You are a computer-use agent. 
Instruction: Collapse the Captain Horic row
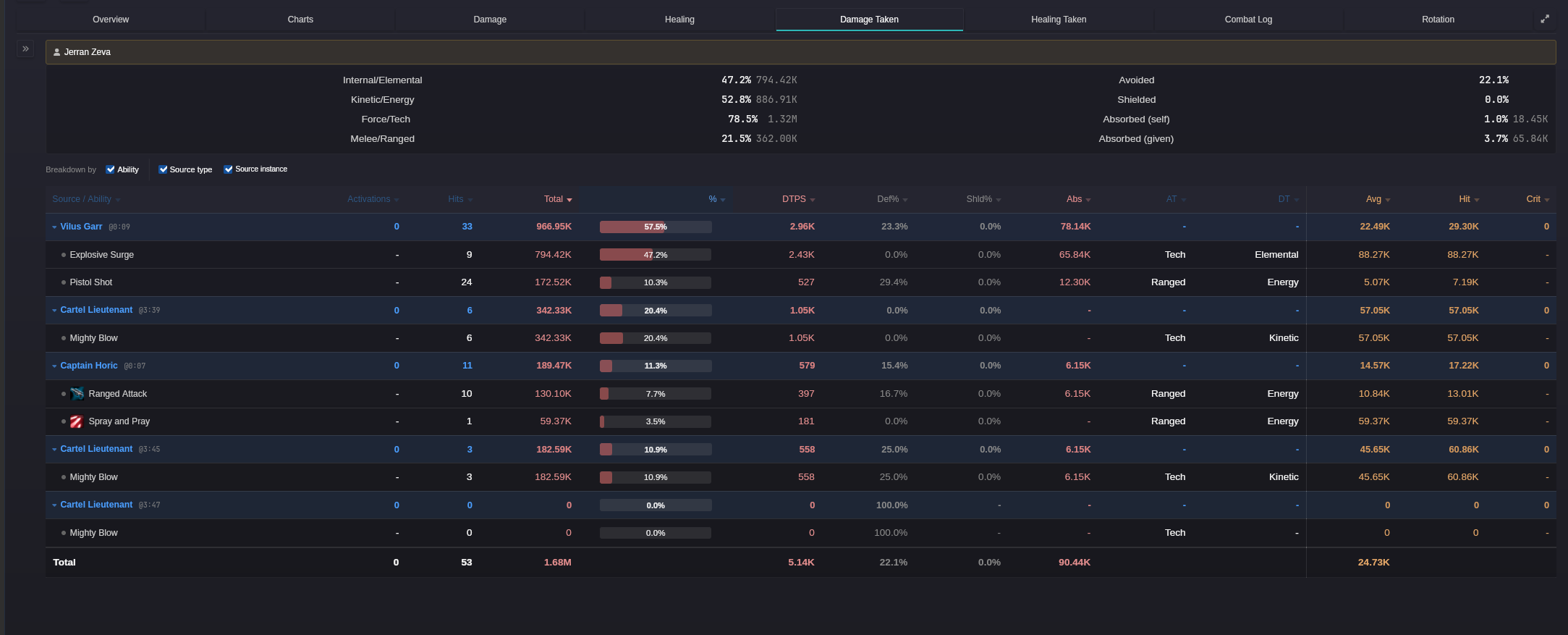tap(54, 366)
